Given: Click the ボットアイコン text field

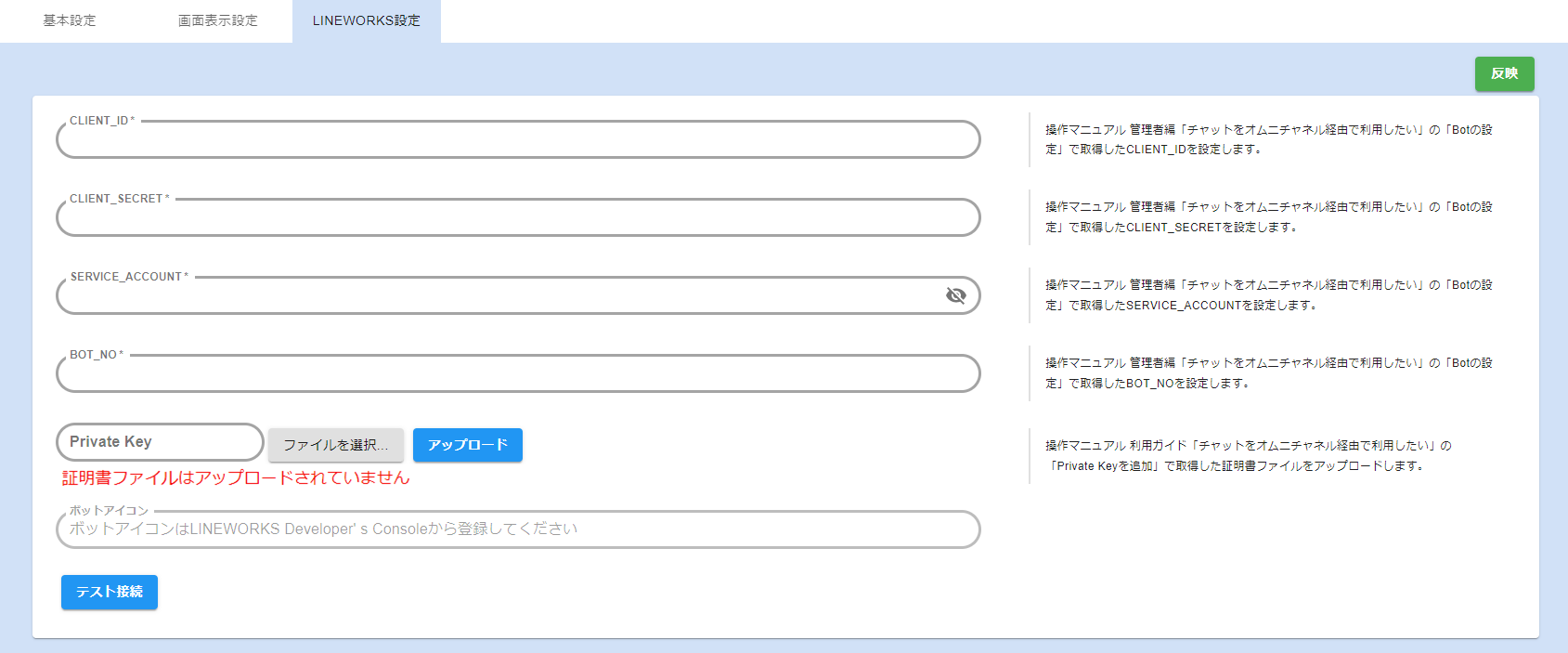Looking at the screenshot, I should coord(517,529).
